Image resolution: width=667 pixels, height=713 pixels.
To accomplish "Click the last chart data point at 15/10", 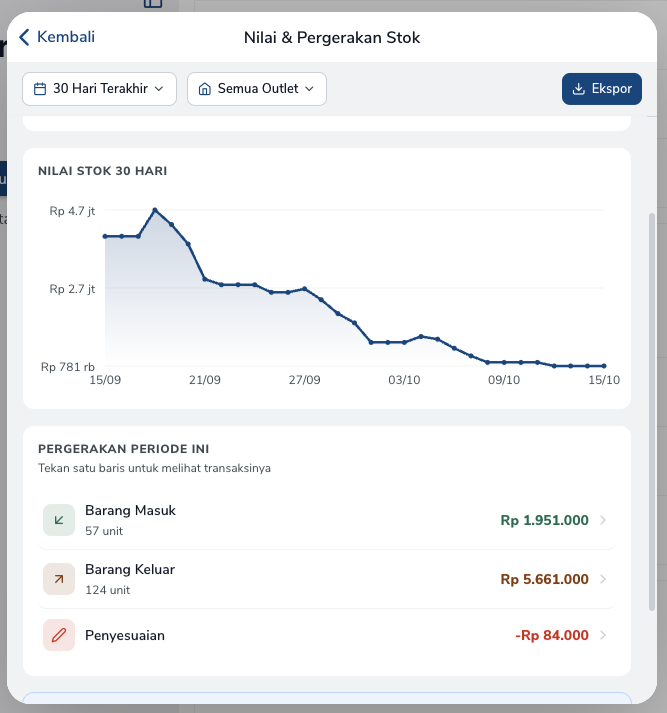I will (x=604, y=366).
